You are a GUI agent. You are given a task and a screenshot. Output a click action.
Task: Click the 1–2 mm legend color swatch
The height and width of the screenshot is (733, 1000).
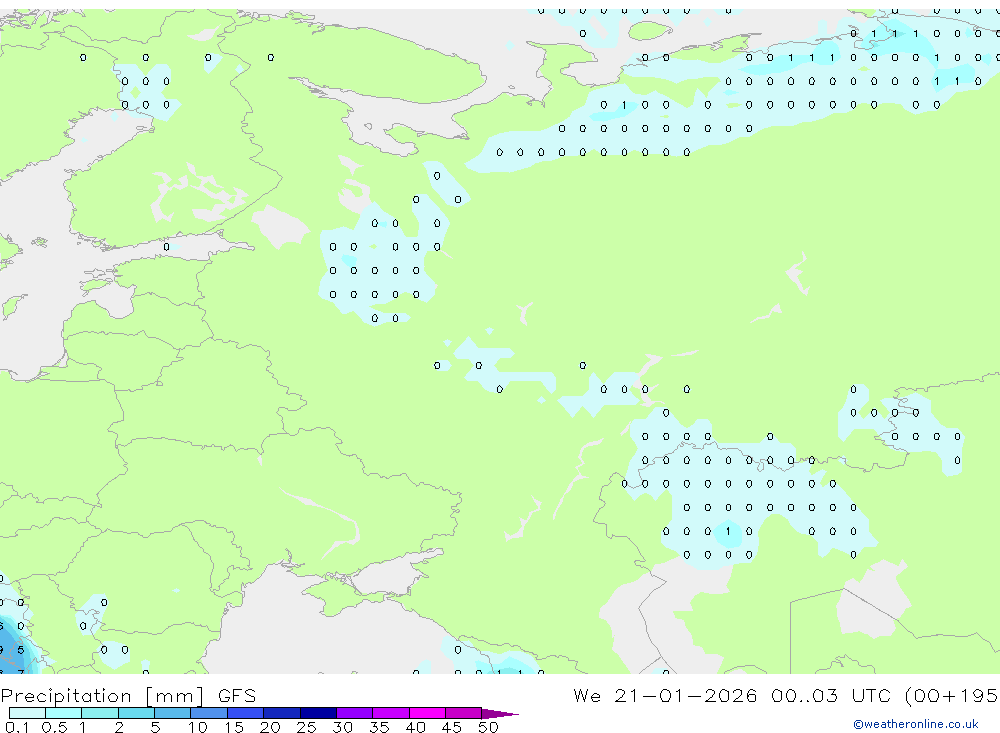tap(100, 713)
